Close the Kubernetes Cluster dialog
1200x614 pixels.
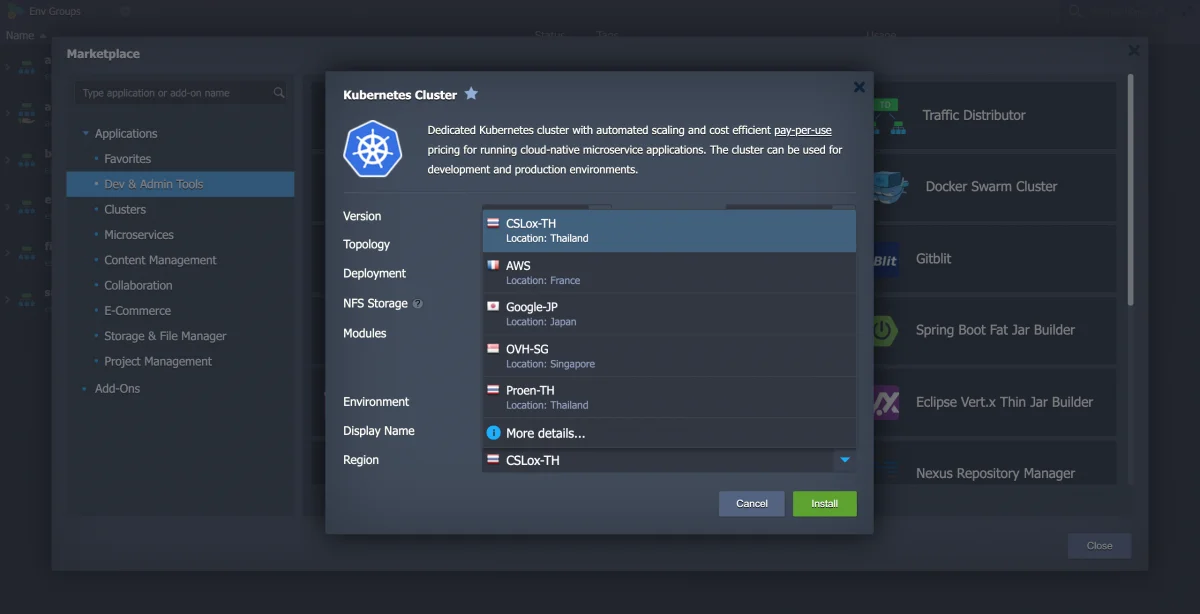pos(859,87)
